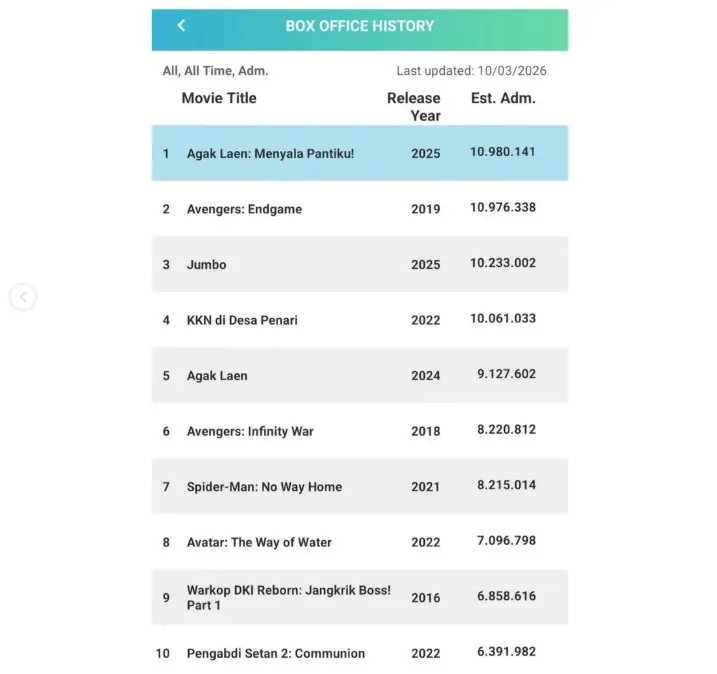Open the All, All Time, Adm. filter
Screen dimensions: 717x674
tap(215, 71)
